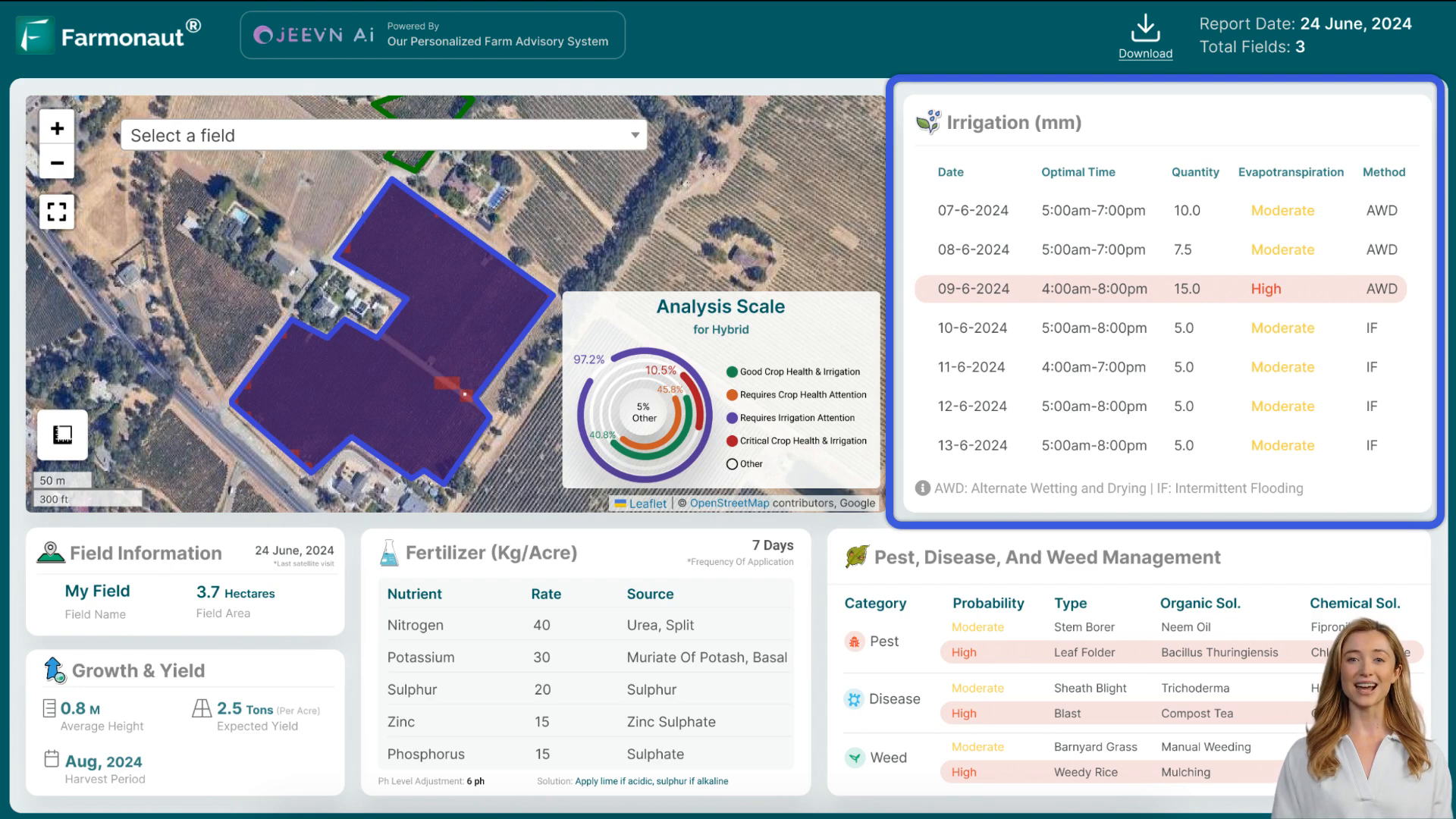This screenshot has height=819, width=1456.
Task: Click the Irrigation panel leaf icon
Action: [x=928, y=122]
